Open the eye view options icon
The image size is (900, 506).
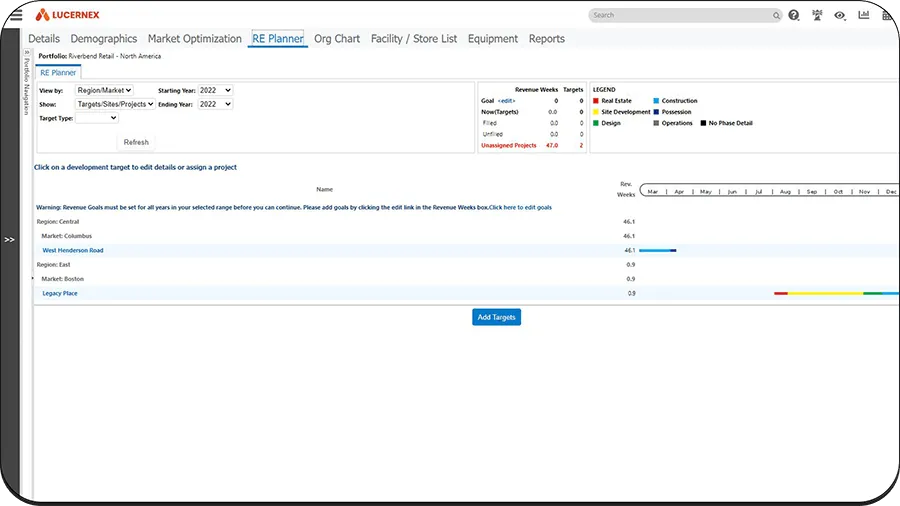tap(840, 15)
